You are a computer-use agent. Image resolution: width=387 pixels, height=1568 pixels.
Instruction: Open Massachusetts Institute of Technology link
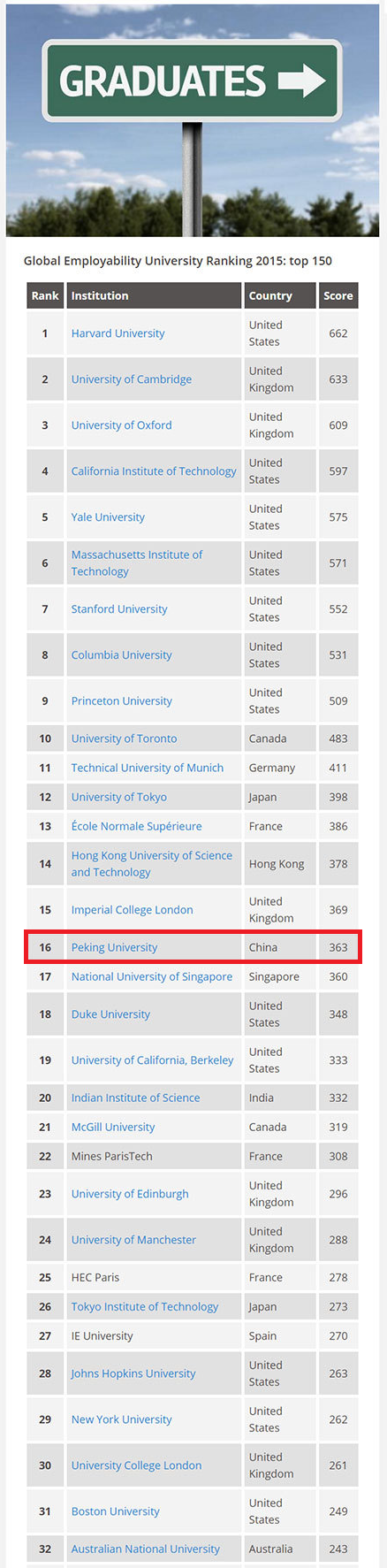(137, 563)
